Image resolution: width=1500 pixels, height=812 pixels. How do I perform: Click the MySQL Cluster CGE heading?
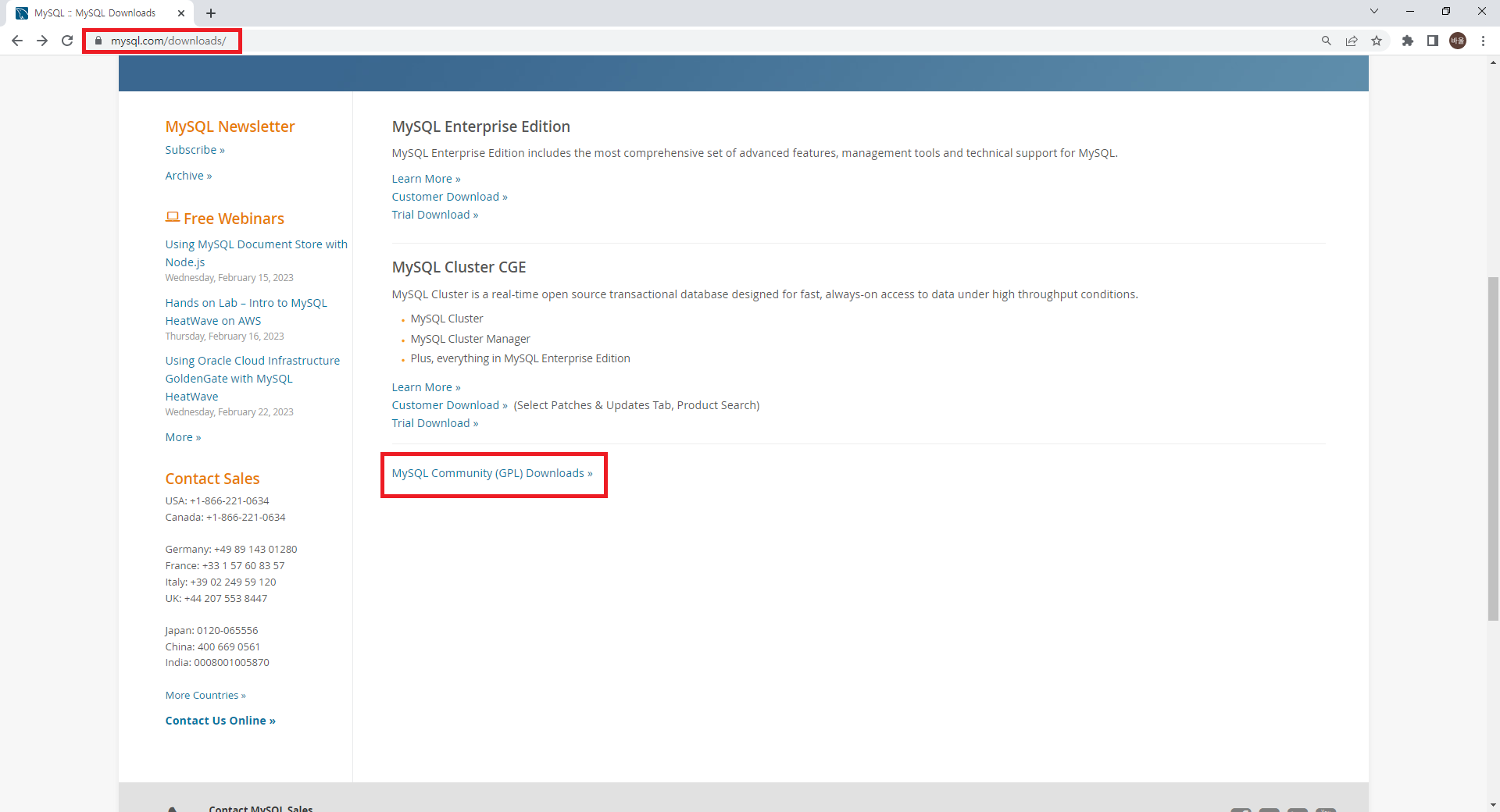point(459,267)
